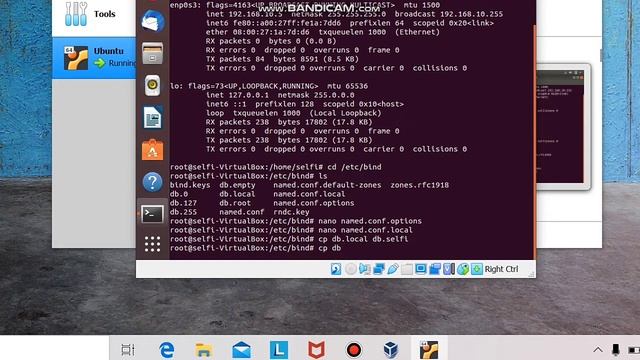Open Ubuntu Software from the dock

click(x=152, y=150)
